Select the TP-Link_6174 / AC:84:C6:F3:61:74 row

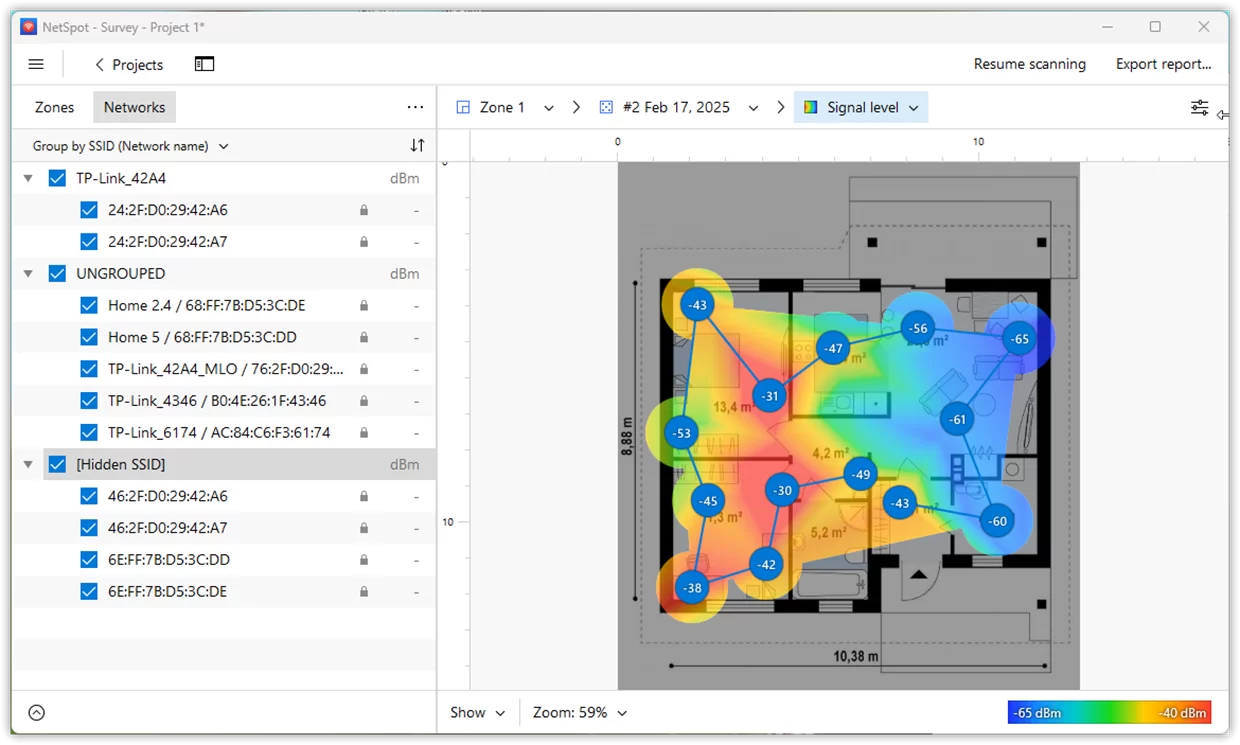[x=225, y=433]
